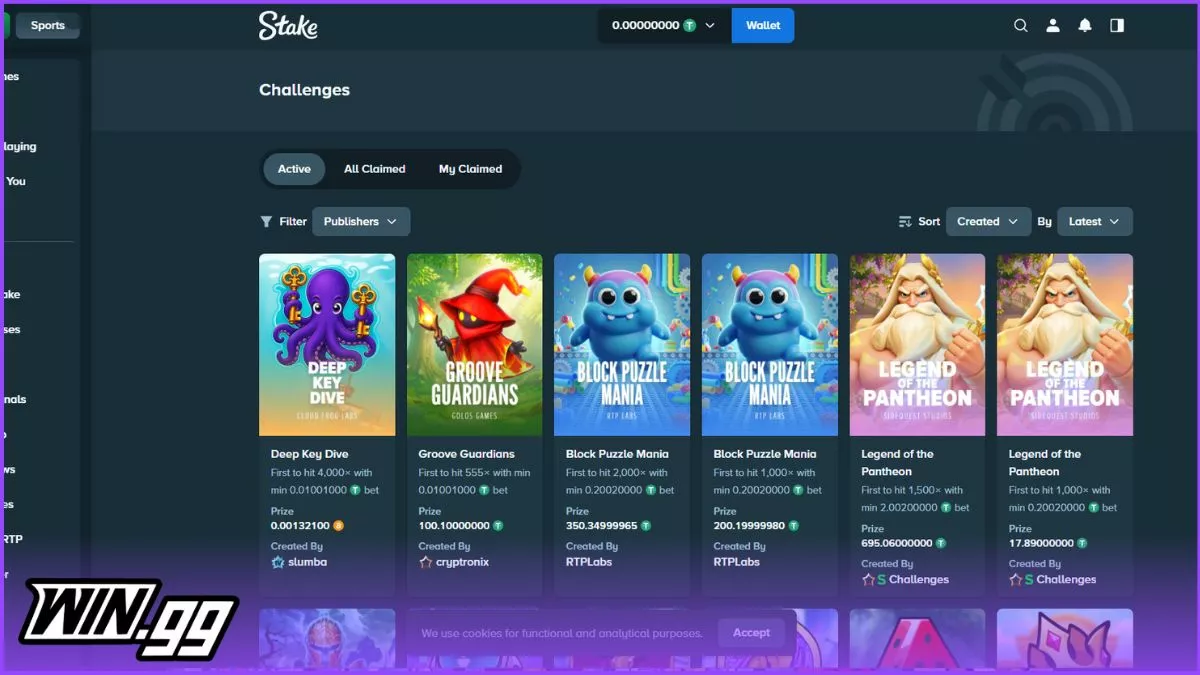Open the notifications bell icon
The width and height of the screenshot is (1200, 675).
pos(1085,26)
